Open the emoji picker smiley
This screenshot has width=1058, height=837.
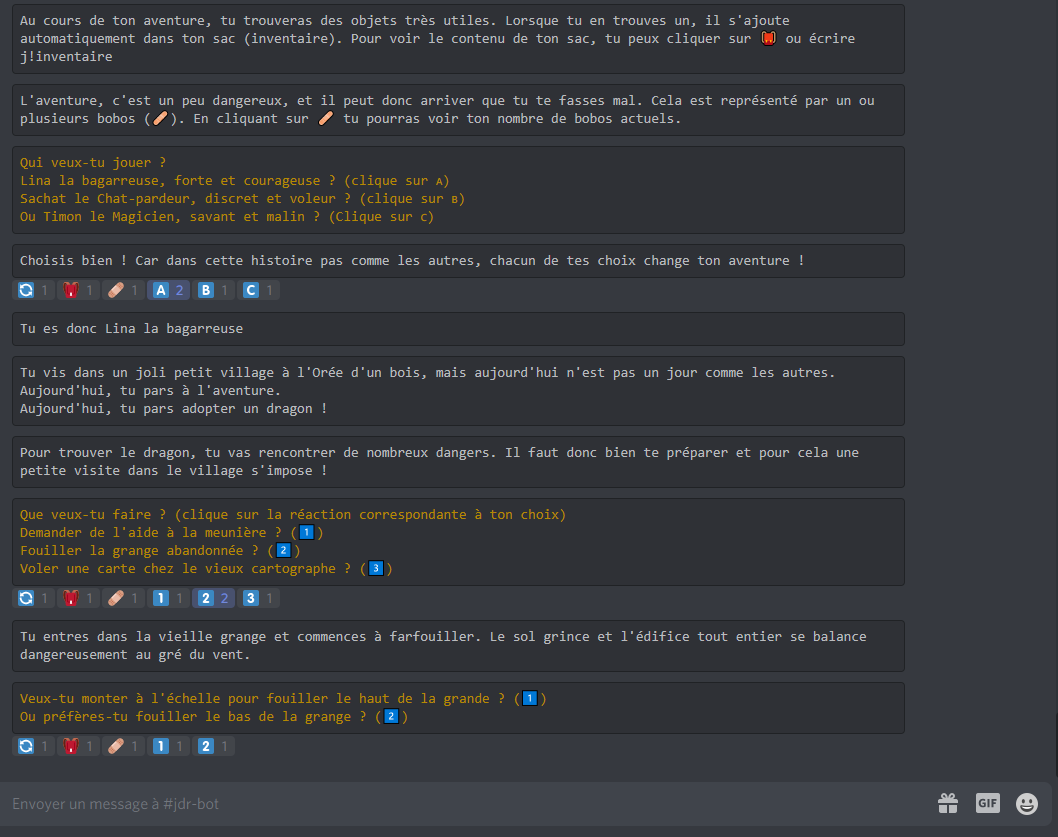click(1027, 803)
